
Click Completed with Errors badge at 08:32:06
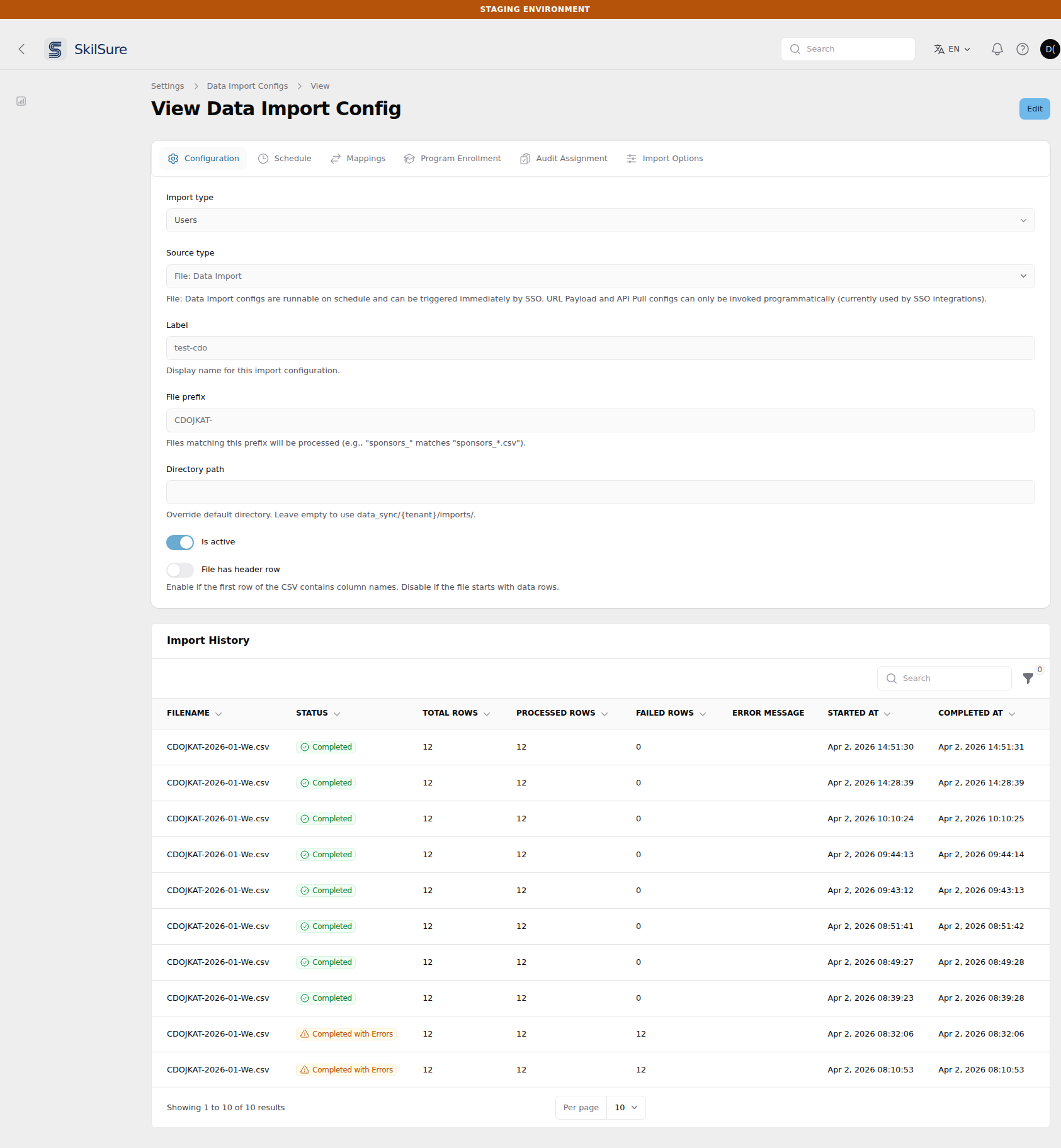click(346, 1034)
